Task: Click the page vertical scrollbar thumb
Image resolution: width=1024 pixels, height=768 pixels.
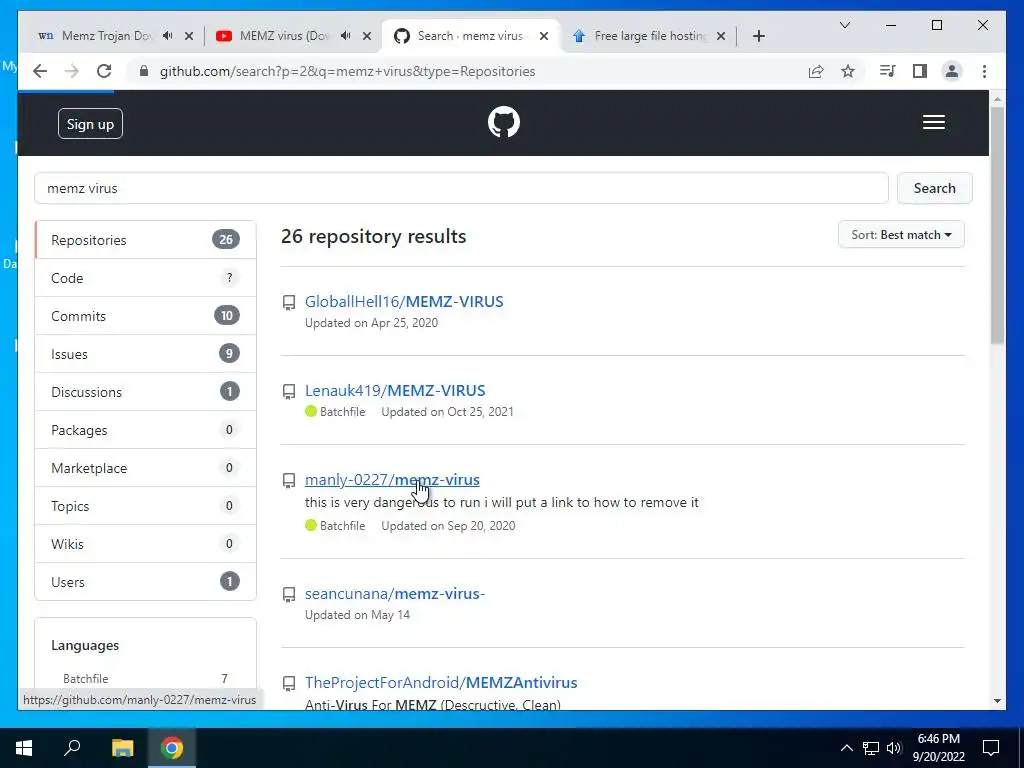Action: click(x=997, y=225)
